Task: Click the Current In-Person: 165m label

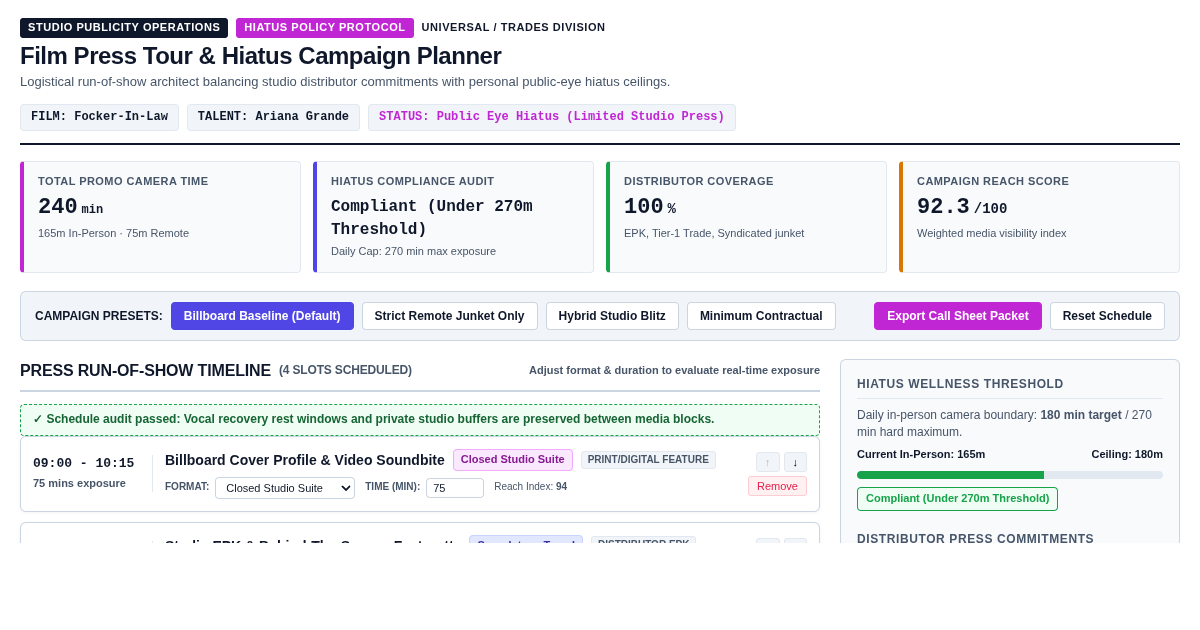Action: coord(921,454)
